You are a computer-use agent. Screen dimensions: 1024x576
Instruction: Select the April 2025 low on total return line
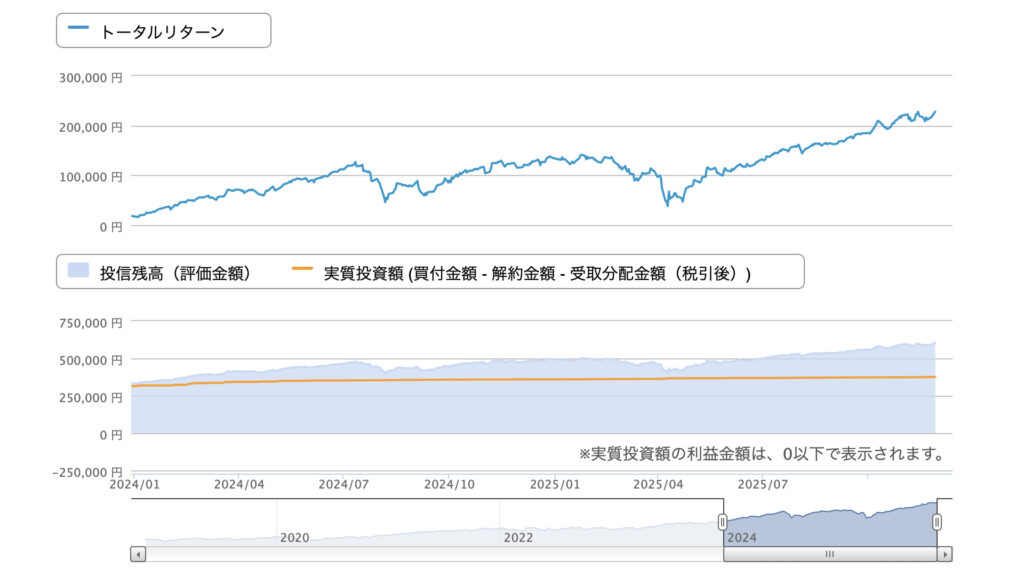tap(667, 205)
